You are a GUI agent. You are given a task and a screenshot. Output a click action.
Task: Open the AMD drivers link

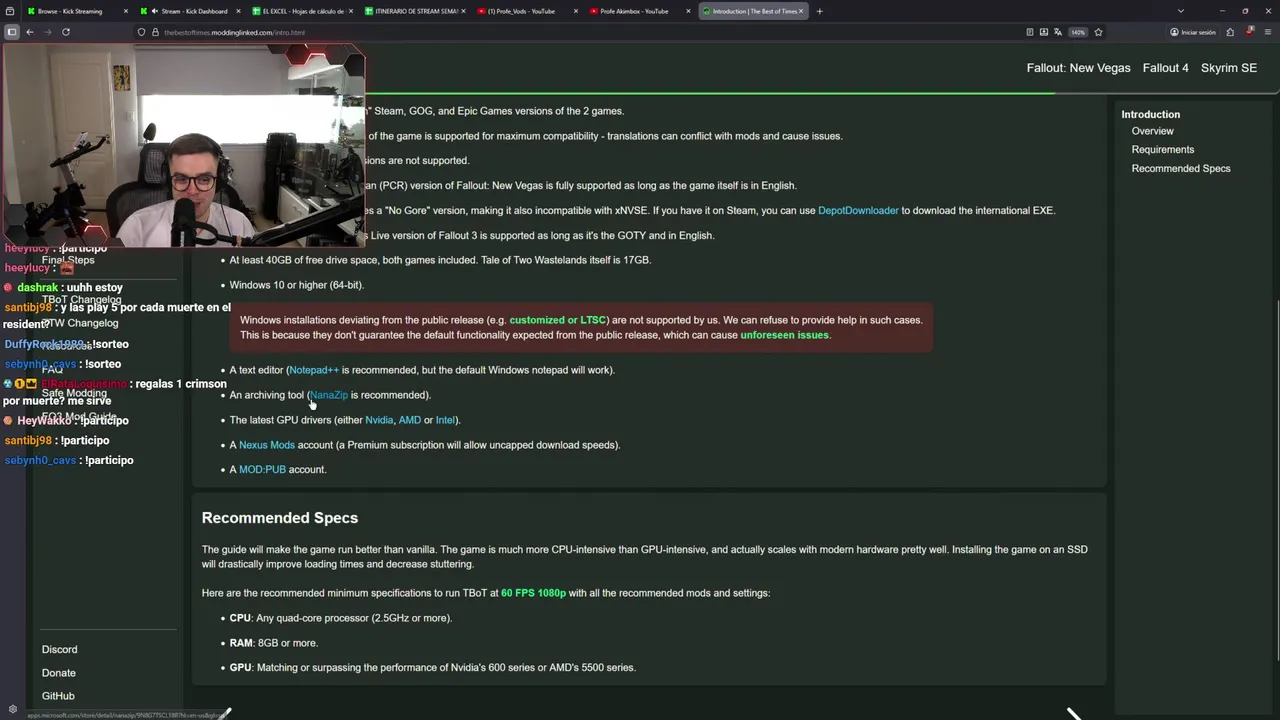coord(410,420)
